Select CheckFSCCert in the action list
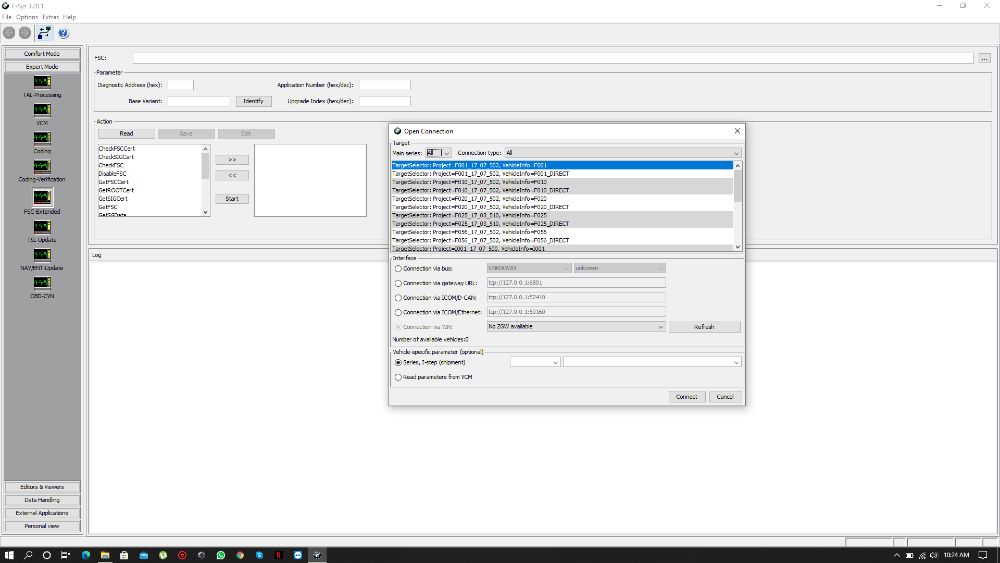This screenshot has height=563, width=1000. [x=117, y=149]
